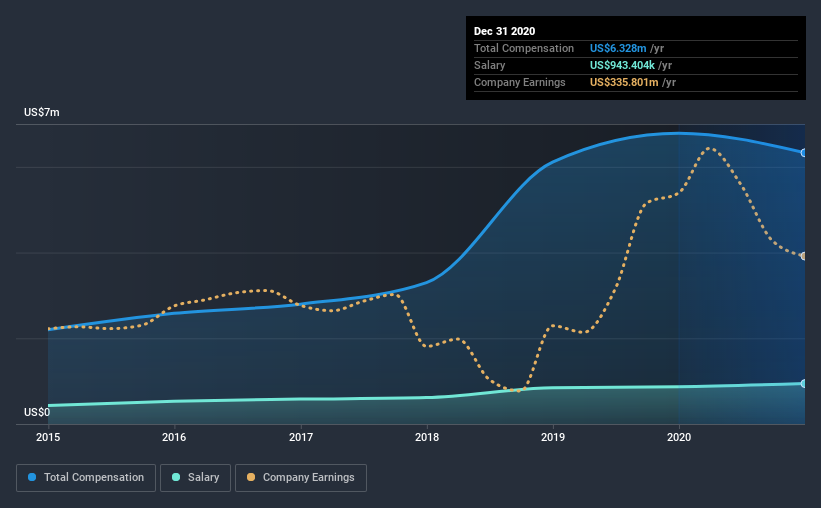Click the Dec 31 2020 tooltip heading
The width and height of the screenshot is (821, 508).
504,31
